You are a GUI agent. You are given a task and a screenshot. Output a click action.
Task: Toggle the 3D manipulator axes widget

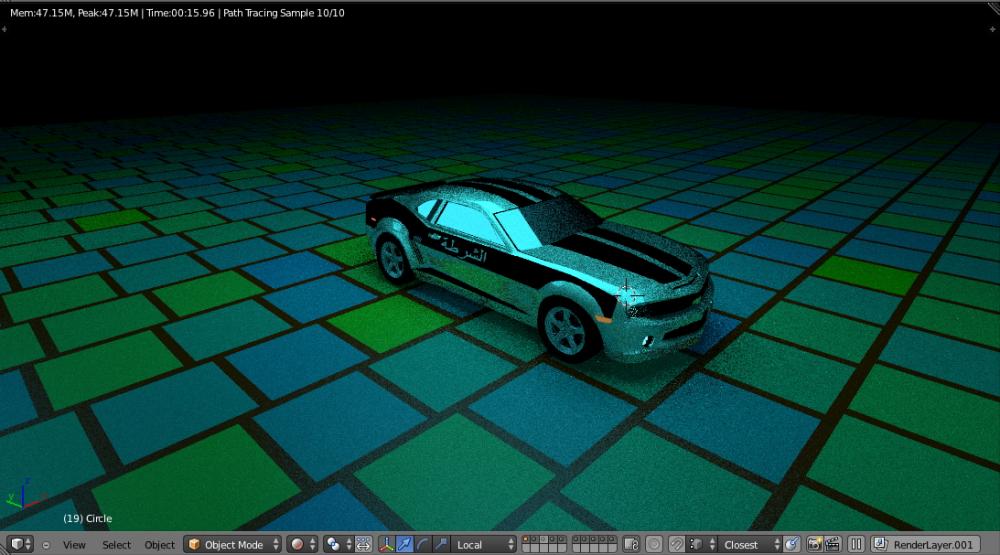[x=386, y=544]
